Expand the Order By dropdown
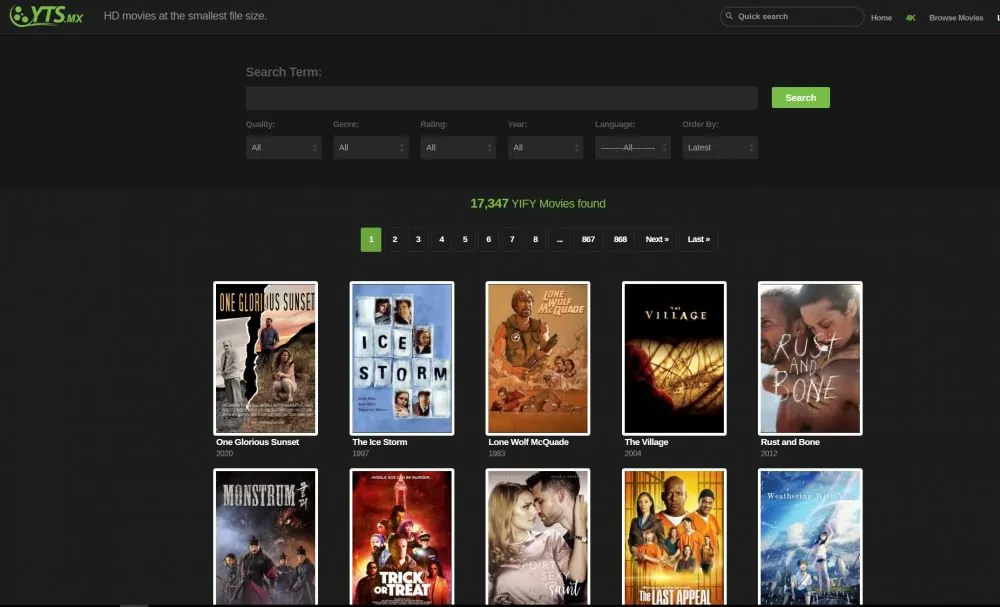The width and height of the screenshot is (1000, 607). [x=720, y=148]
